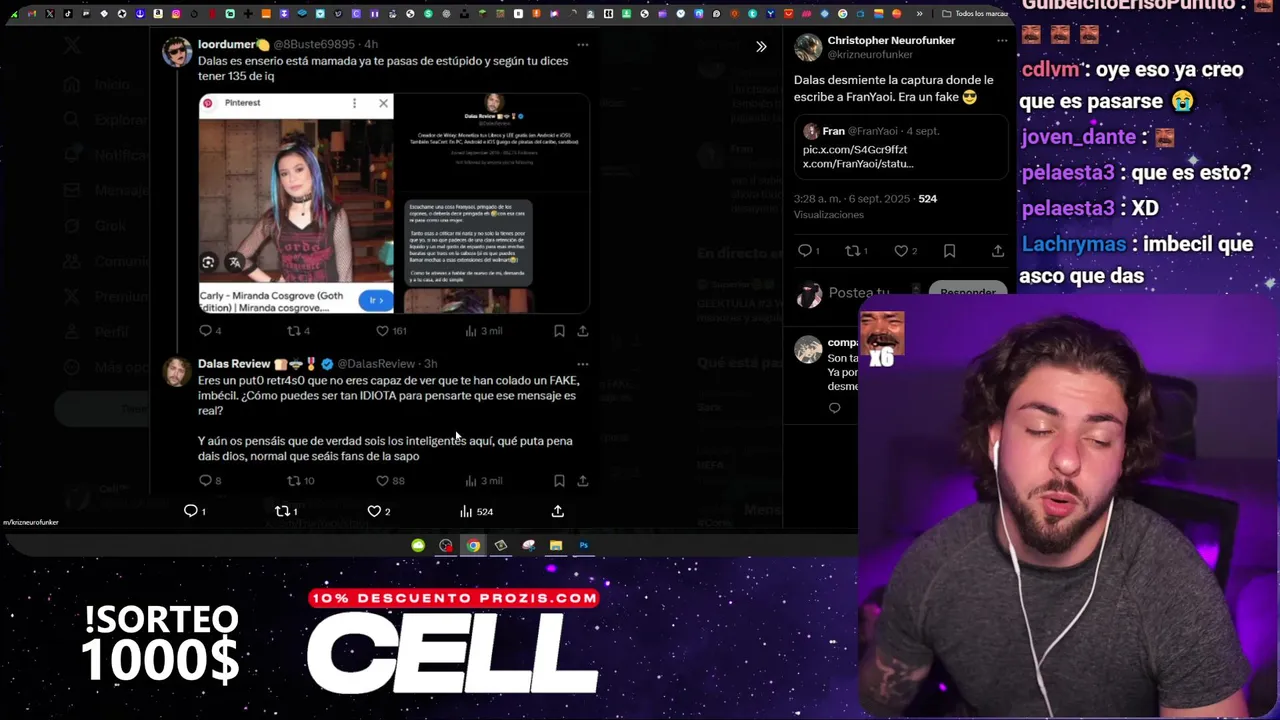Open post timestamp '3:28 a. m. · 6 sept. 2025'

(x=852, y=199)
